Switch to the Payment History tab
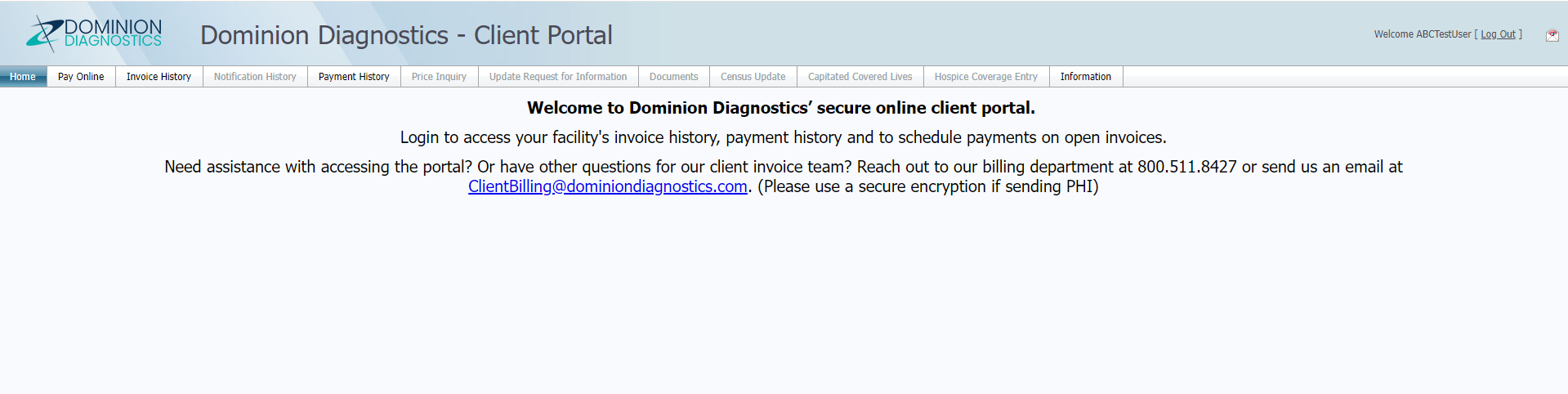1568x394 pixels. [354, 77]
